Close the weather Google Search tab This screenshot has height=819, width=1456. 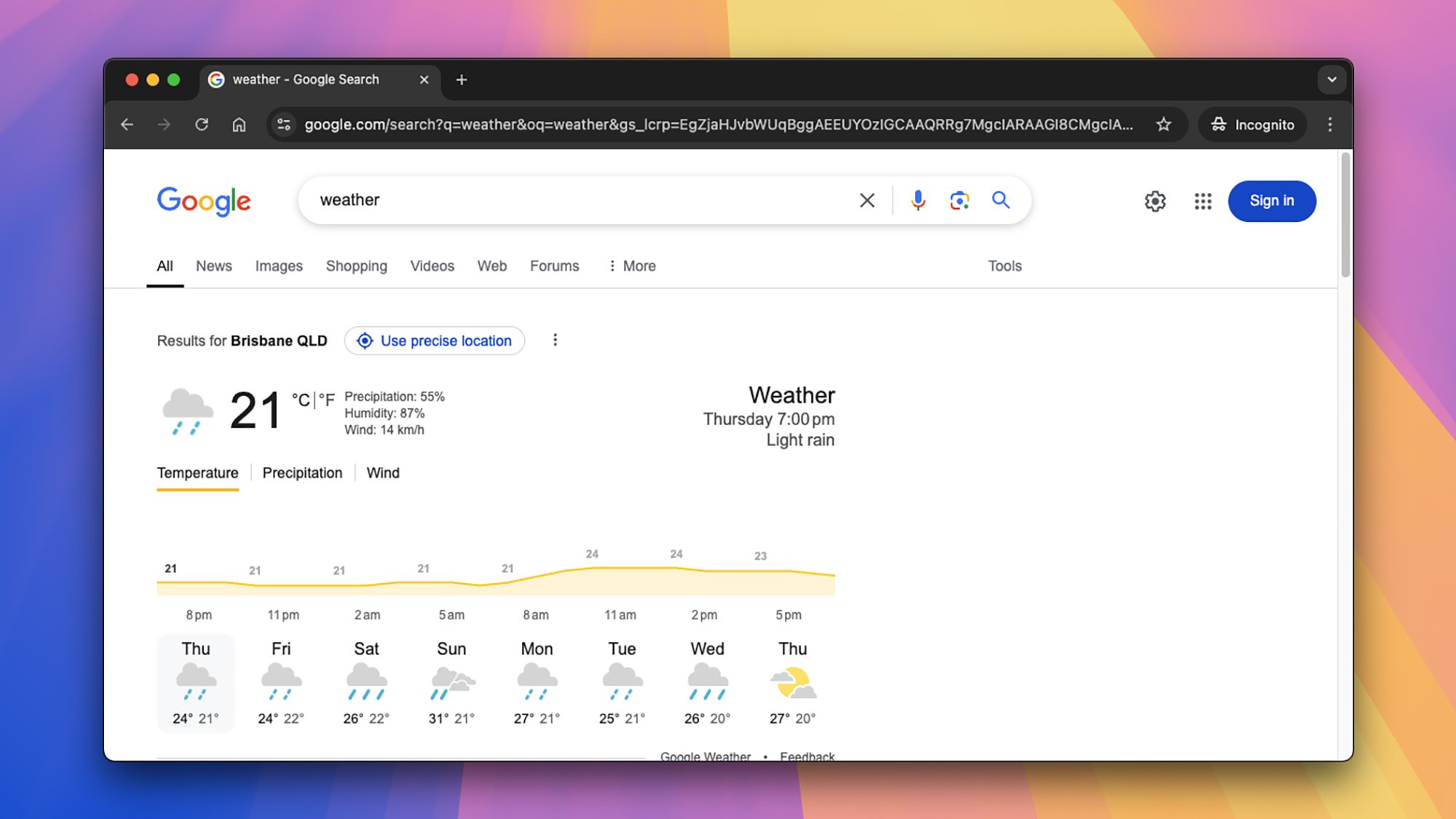[x=424, y=79]
